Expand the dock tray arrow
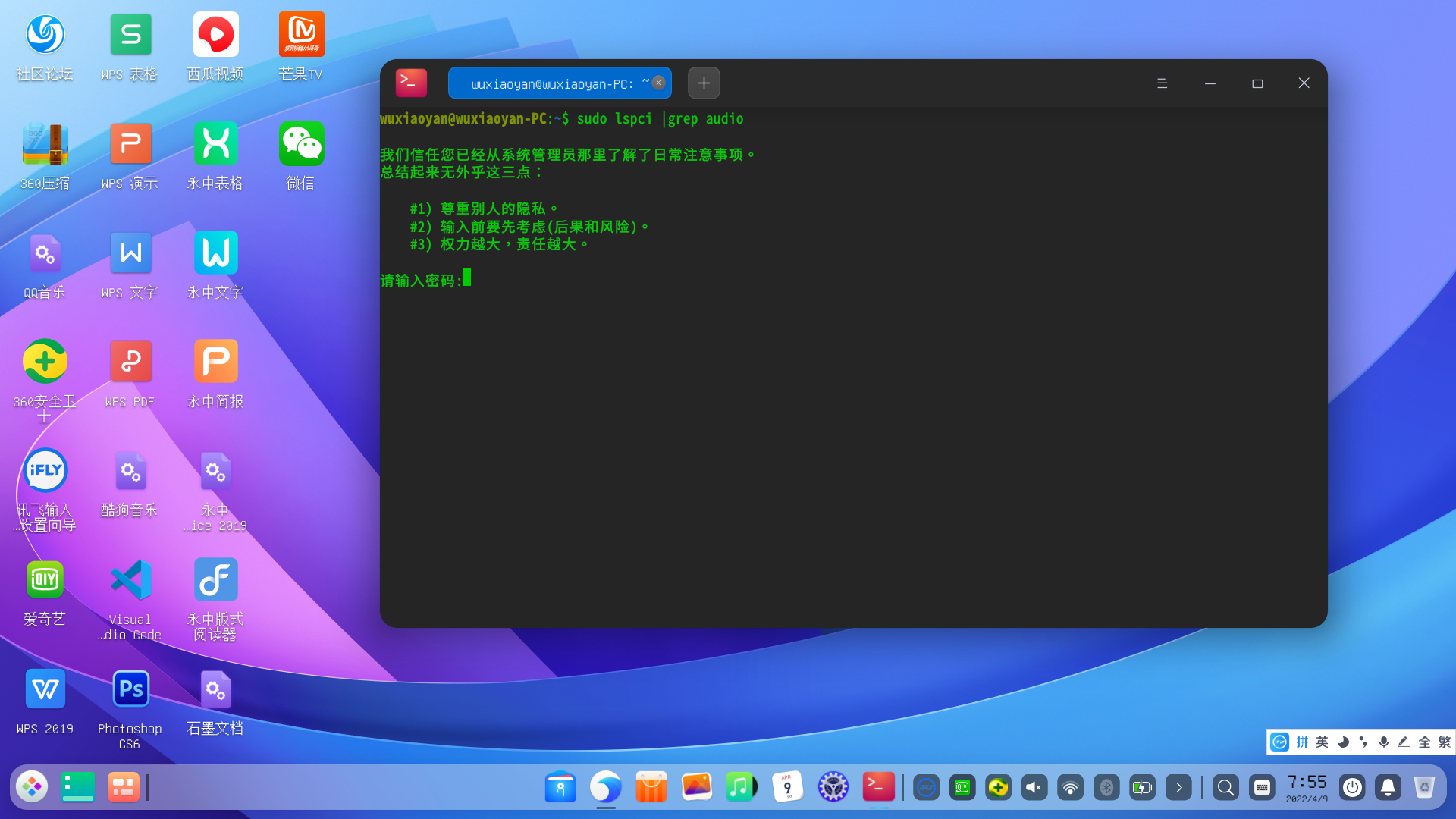 point(1178,788)
